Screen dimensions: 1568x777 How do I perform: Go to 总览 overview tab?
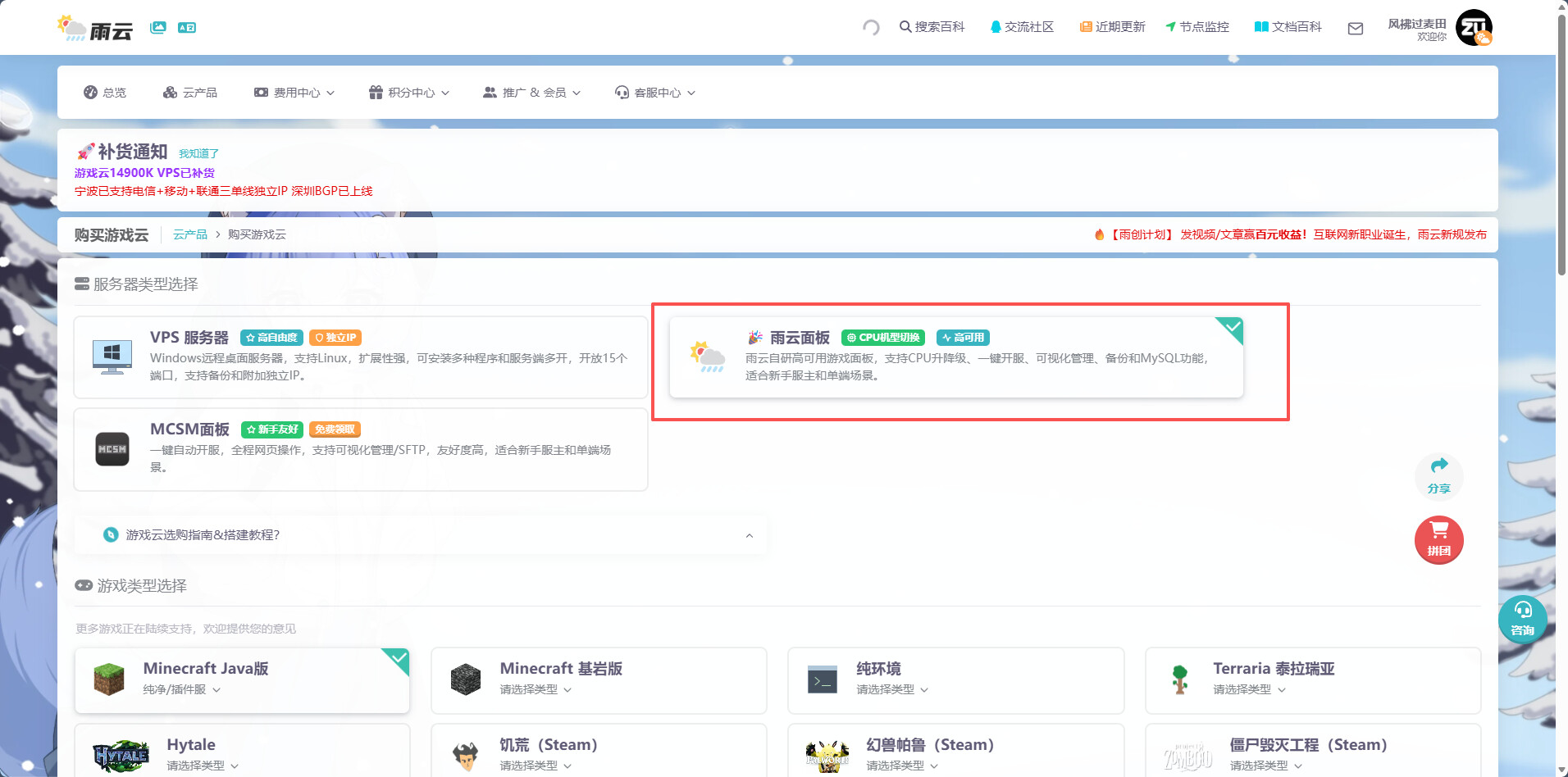point(105,93)
